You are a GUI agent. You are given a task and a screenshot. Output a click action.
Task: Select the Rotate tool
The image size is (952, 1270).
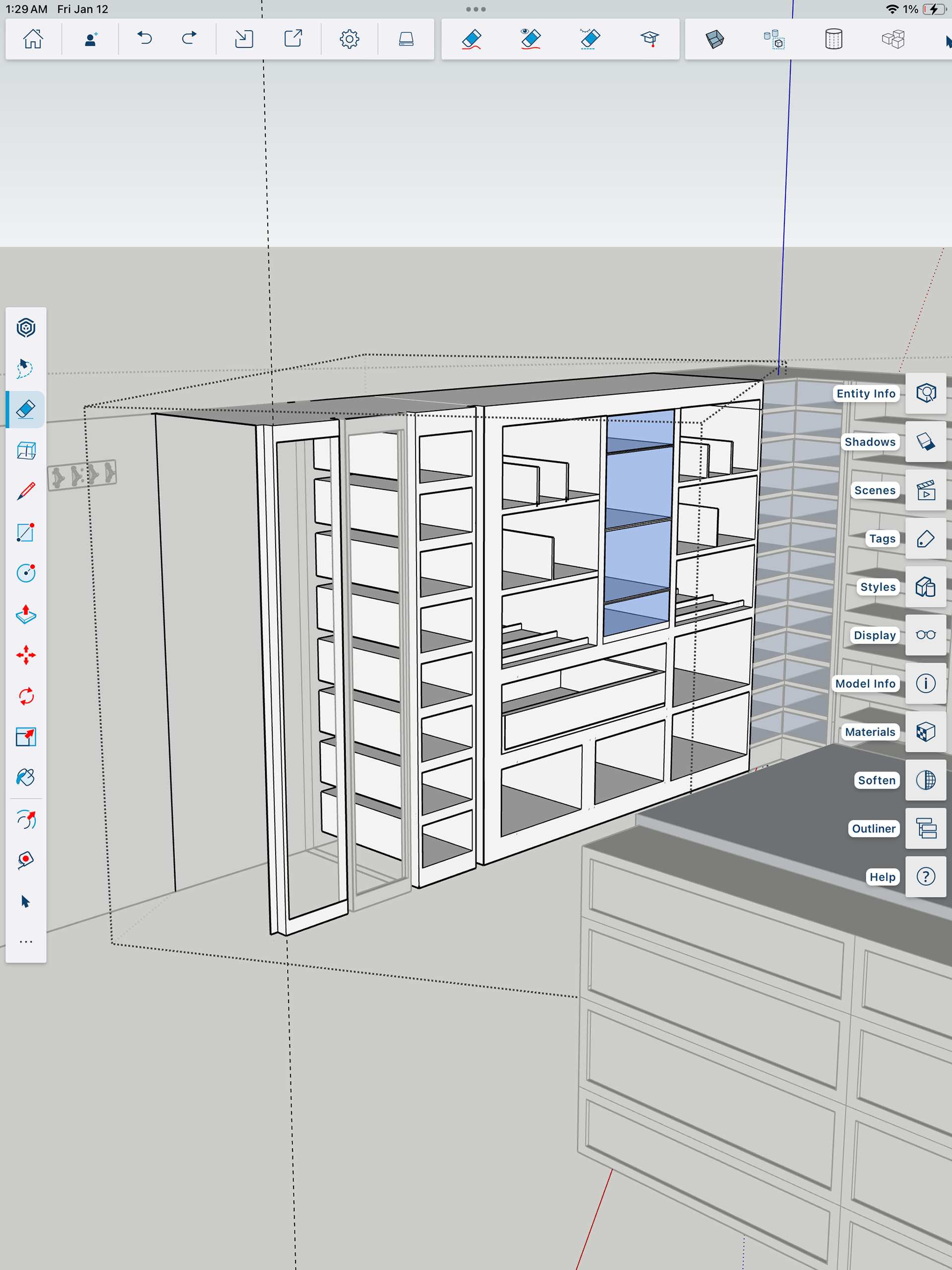(x=26, y=696)
